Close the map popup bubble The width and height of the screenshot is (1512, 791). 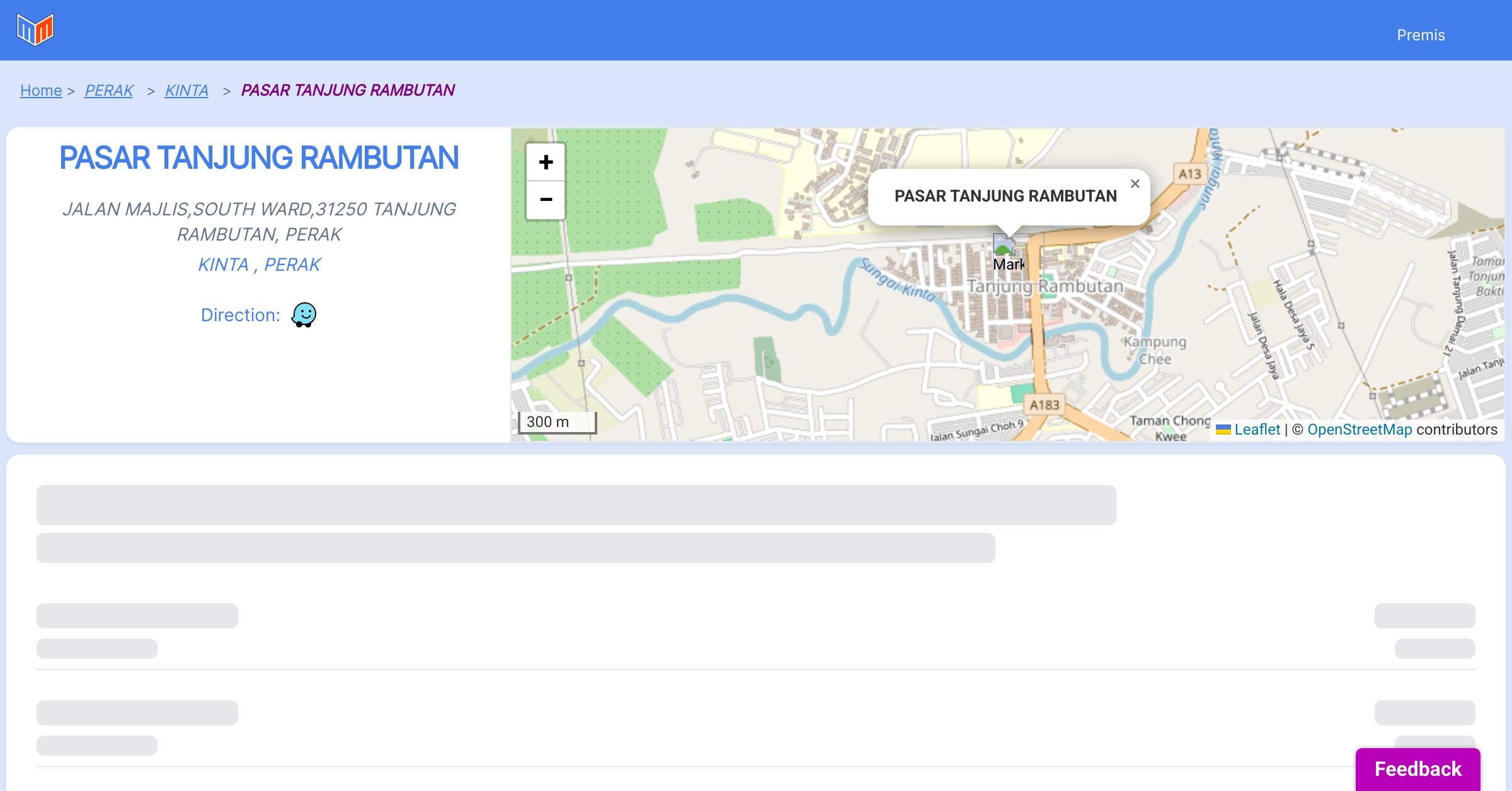point(1135,184)
